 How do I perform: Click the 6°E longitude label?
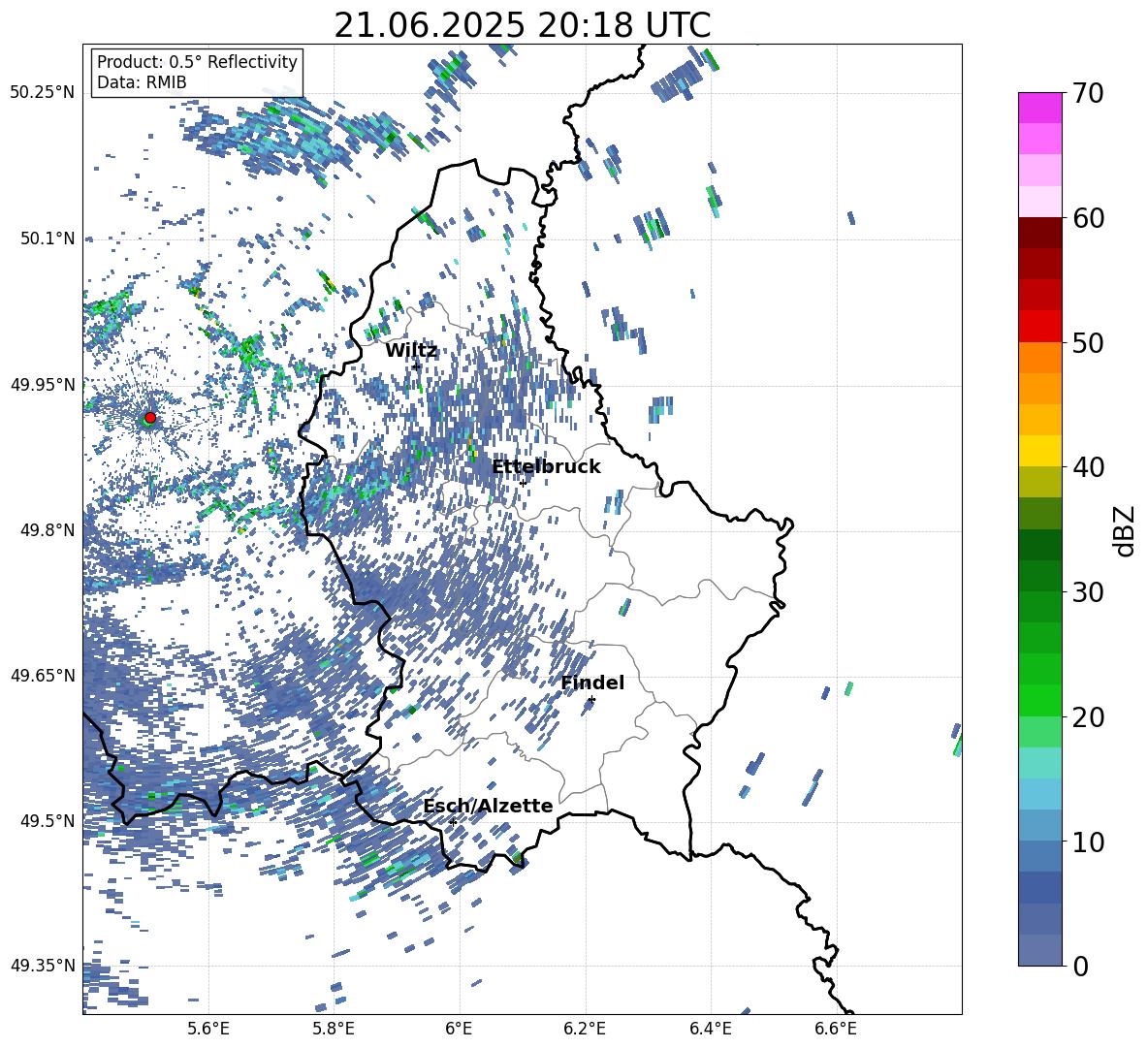pyautogui.click(x=459, y=1029)
